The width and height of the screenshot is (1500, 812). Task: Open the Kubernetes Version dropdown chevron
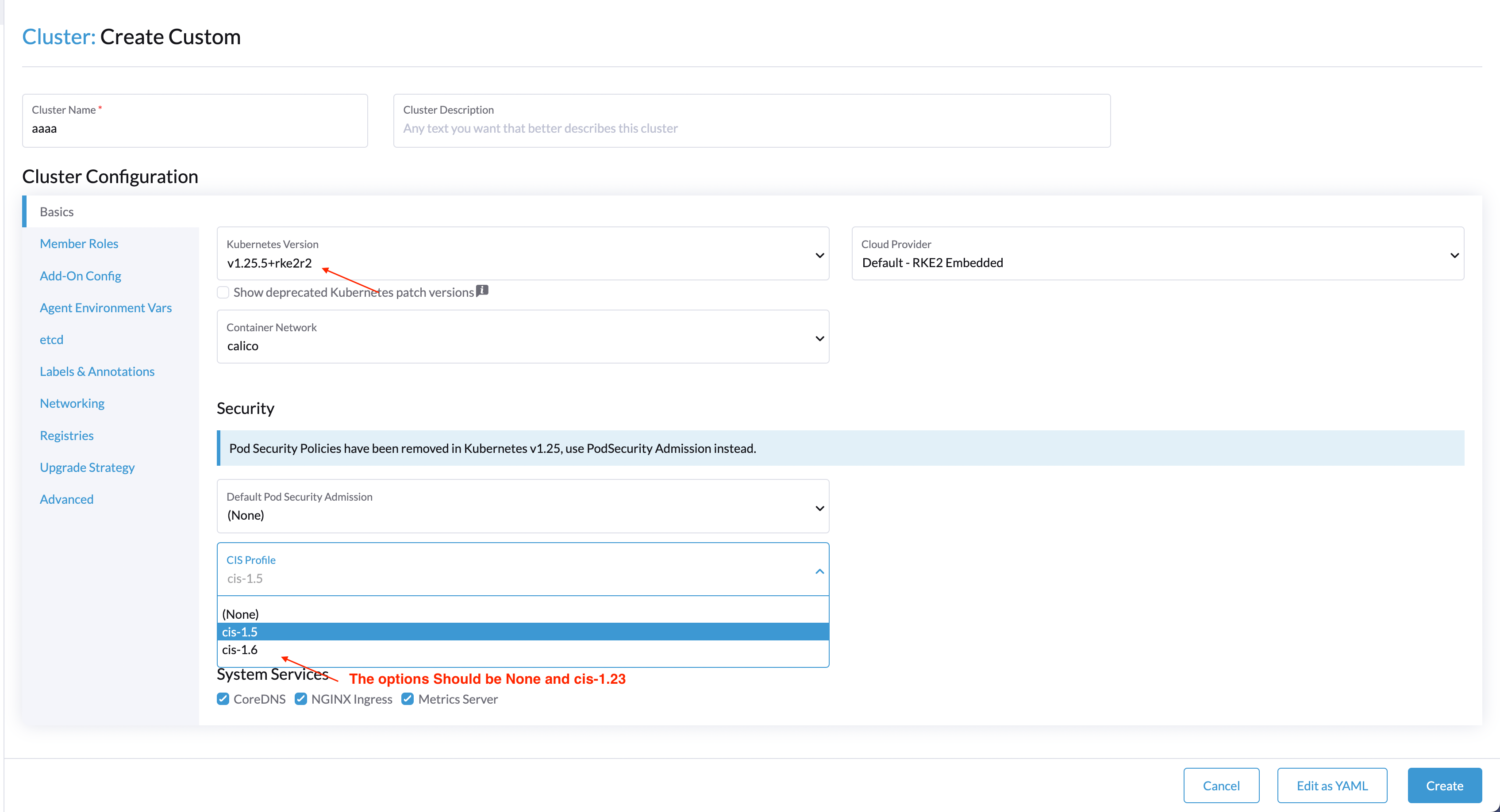pyautogui.click(x=819, y=255)
